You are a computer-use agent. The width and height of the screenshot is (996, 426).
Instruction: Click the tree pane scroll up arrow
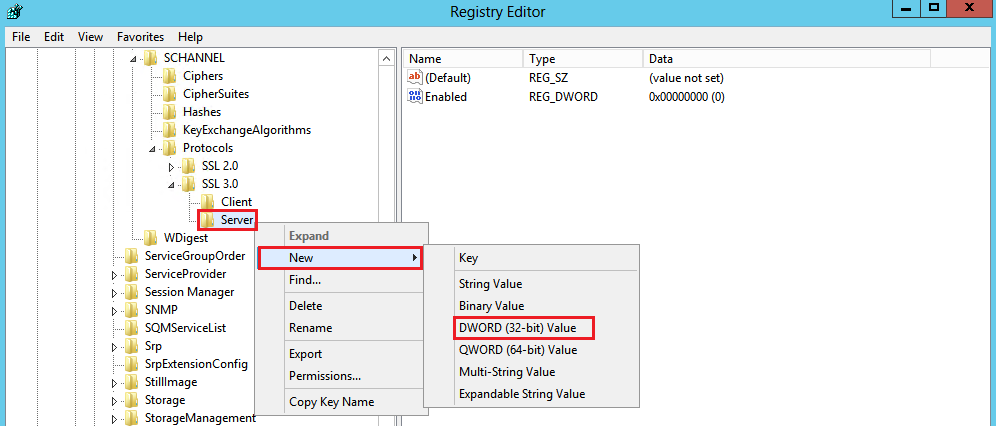[388, 59]
